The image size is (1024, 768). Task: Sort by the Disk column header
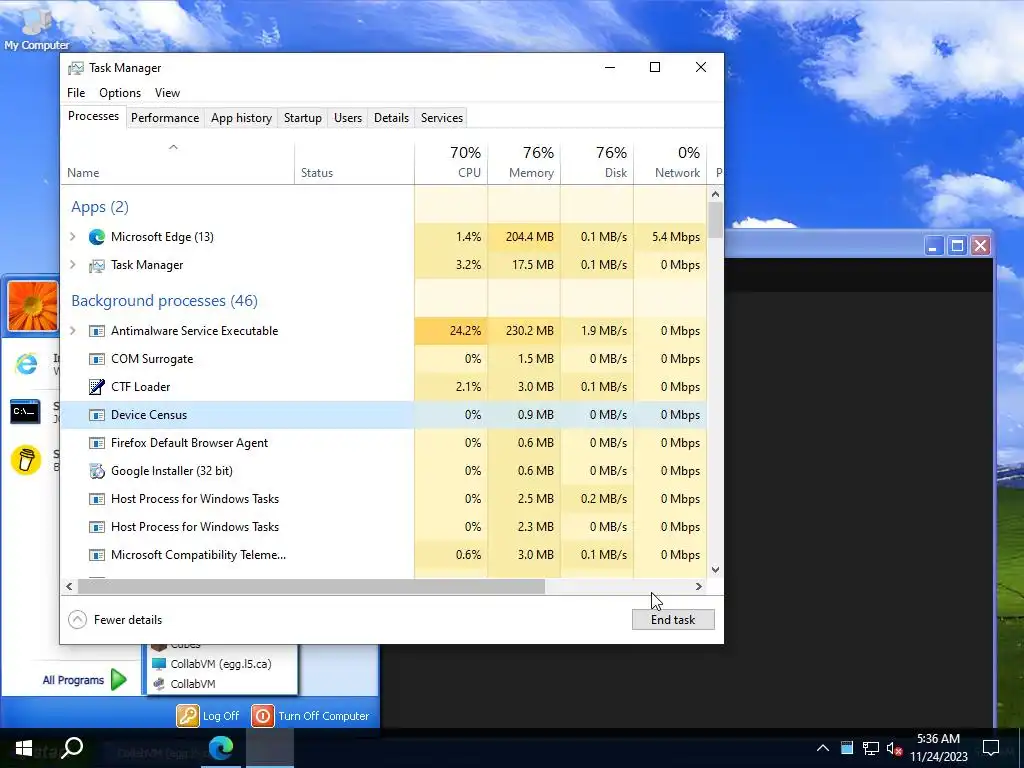click(x=597, y=163)
